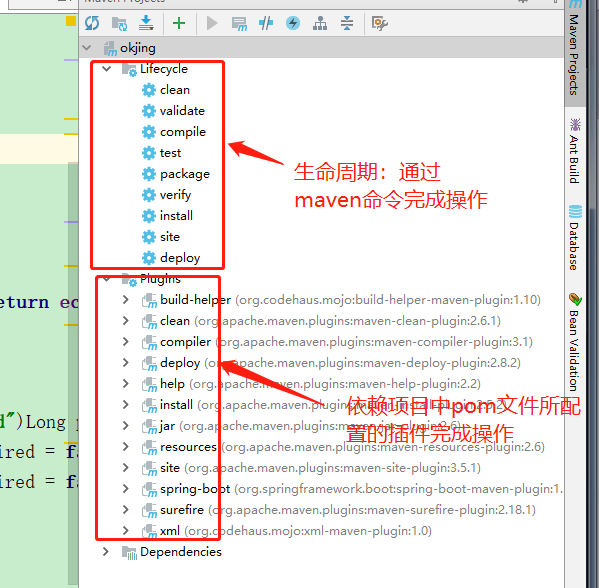This screenshot has width=599, height=588.
Task: Open the Bean Validation side tab
Action: click(x=574, y=342)
